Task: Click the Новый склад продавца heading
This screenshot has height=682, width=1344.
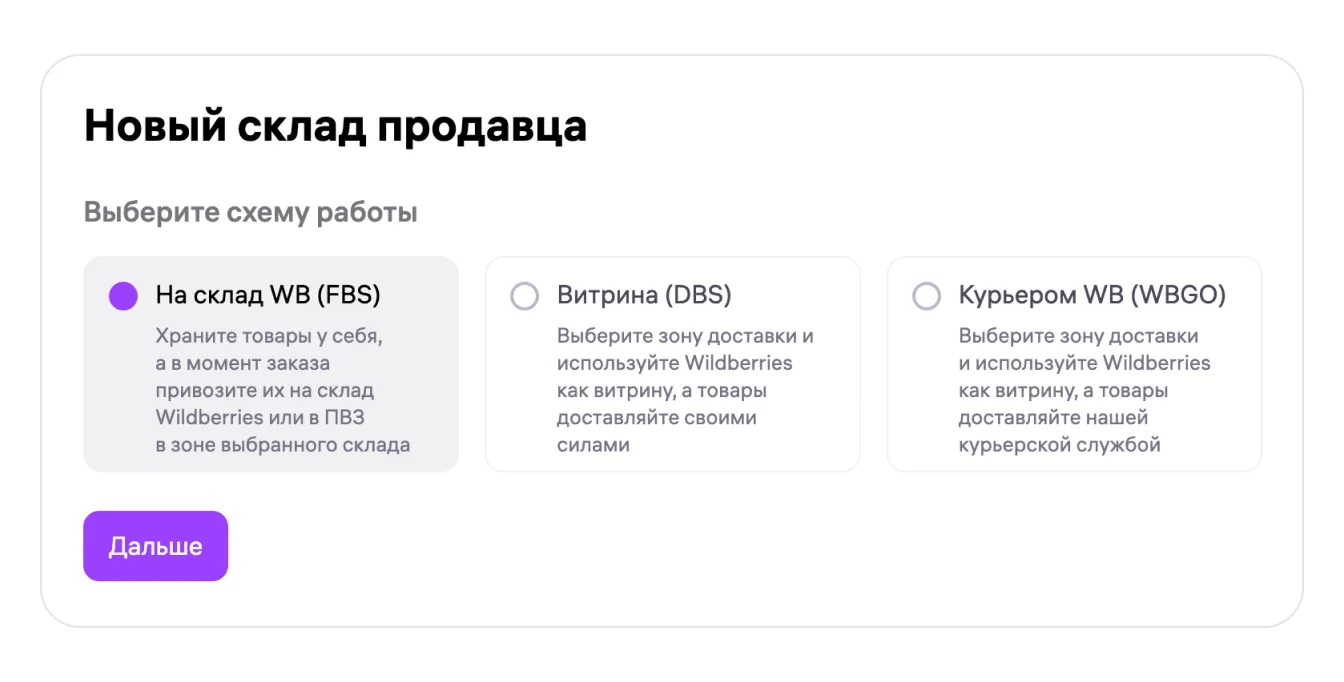Action: pos(335,127)
